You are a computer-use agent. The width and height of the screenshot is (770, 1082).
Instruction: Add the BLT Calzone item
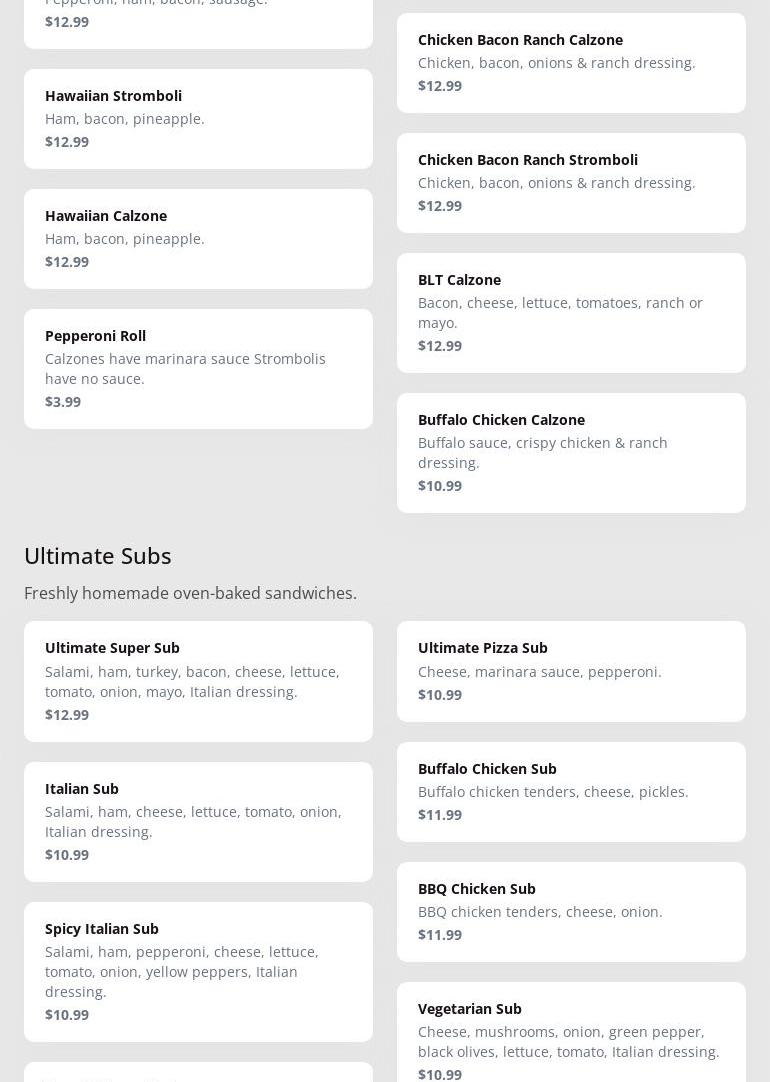point(571,312)
